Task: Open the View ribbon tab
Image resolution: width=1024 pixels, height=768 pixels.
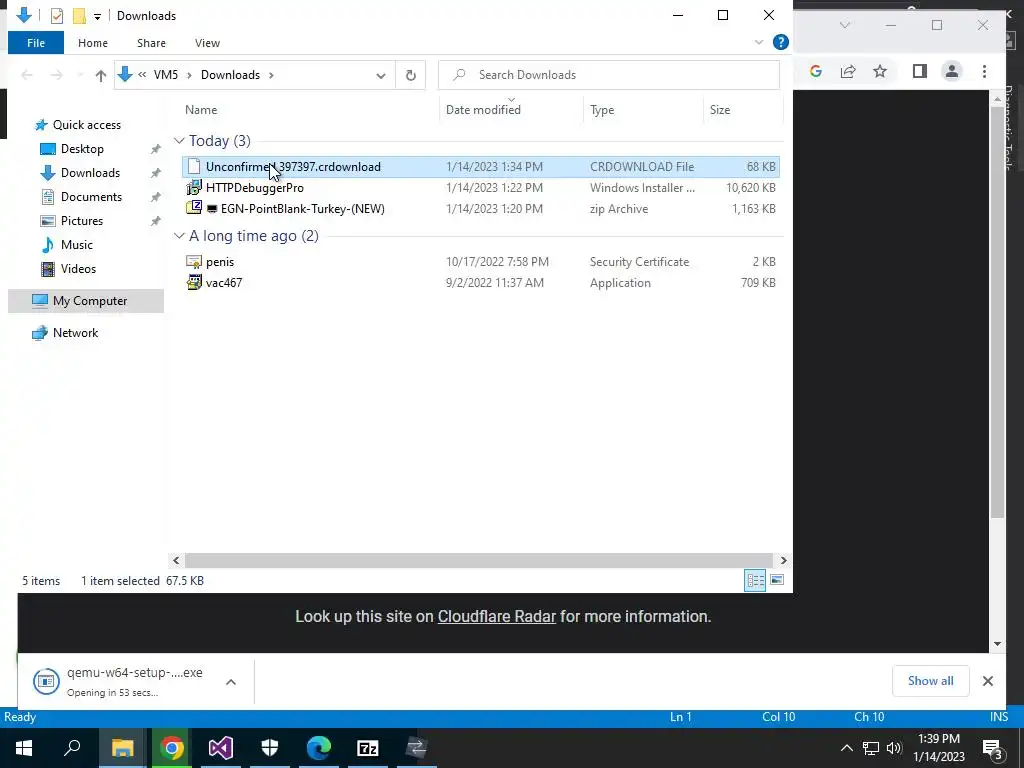Action: point(207,43)
